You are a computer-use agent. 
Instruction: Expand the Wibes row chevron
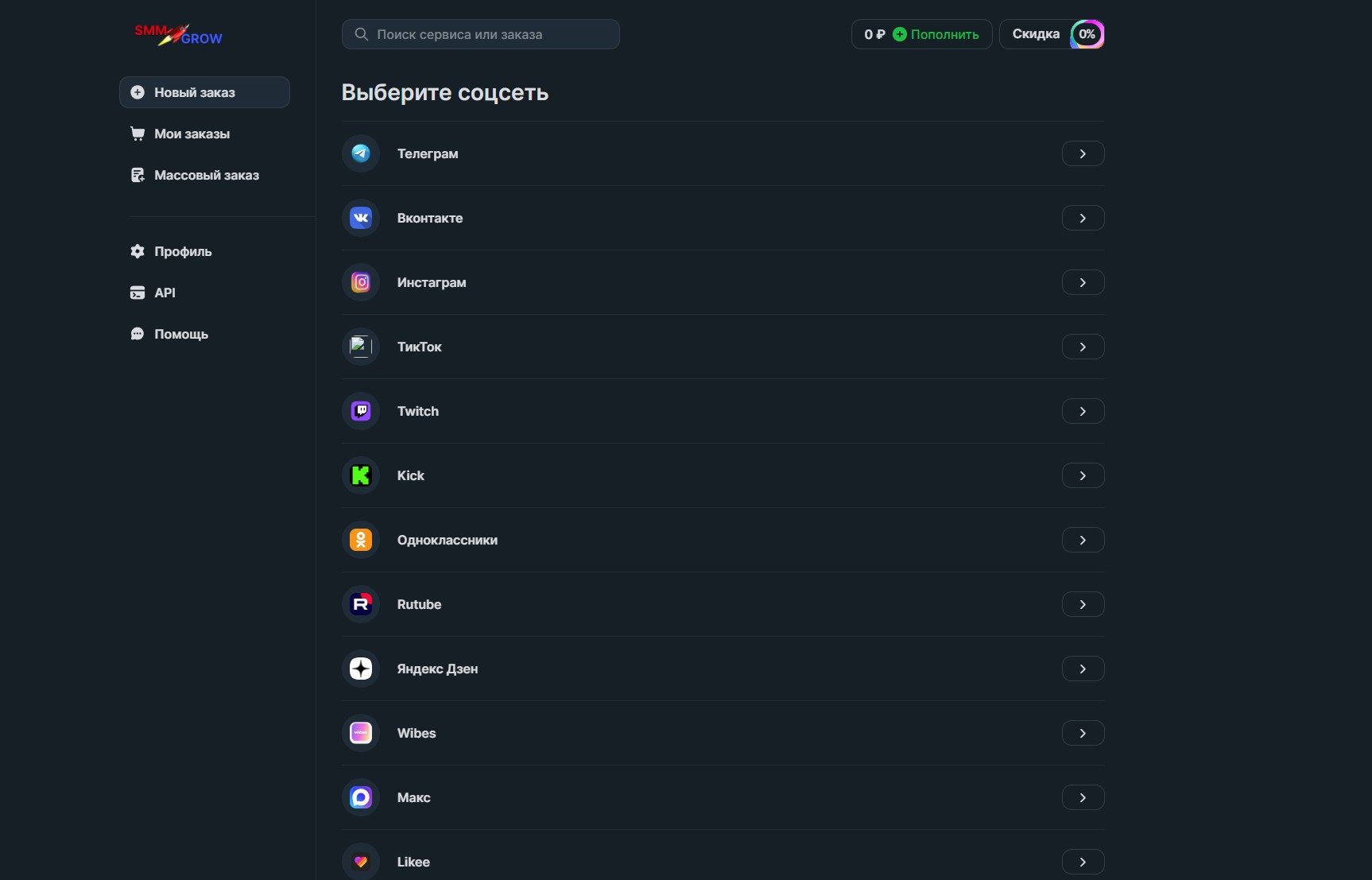pos(1083,733)
